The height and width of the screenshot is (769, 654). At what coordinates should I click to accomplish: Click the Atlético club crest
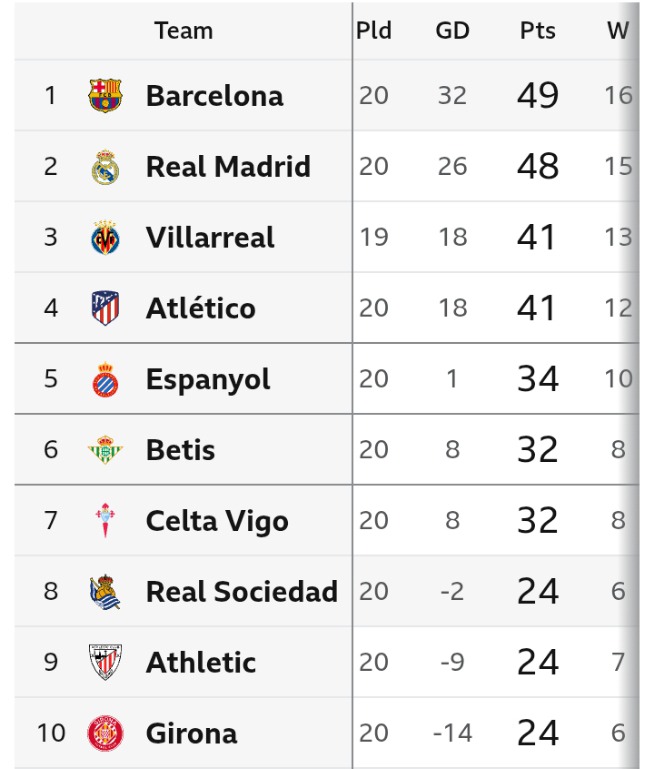click(x=105, y=308)
